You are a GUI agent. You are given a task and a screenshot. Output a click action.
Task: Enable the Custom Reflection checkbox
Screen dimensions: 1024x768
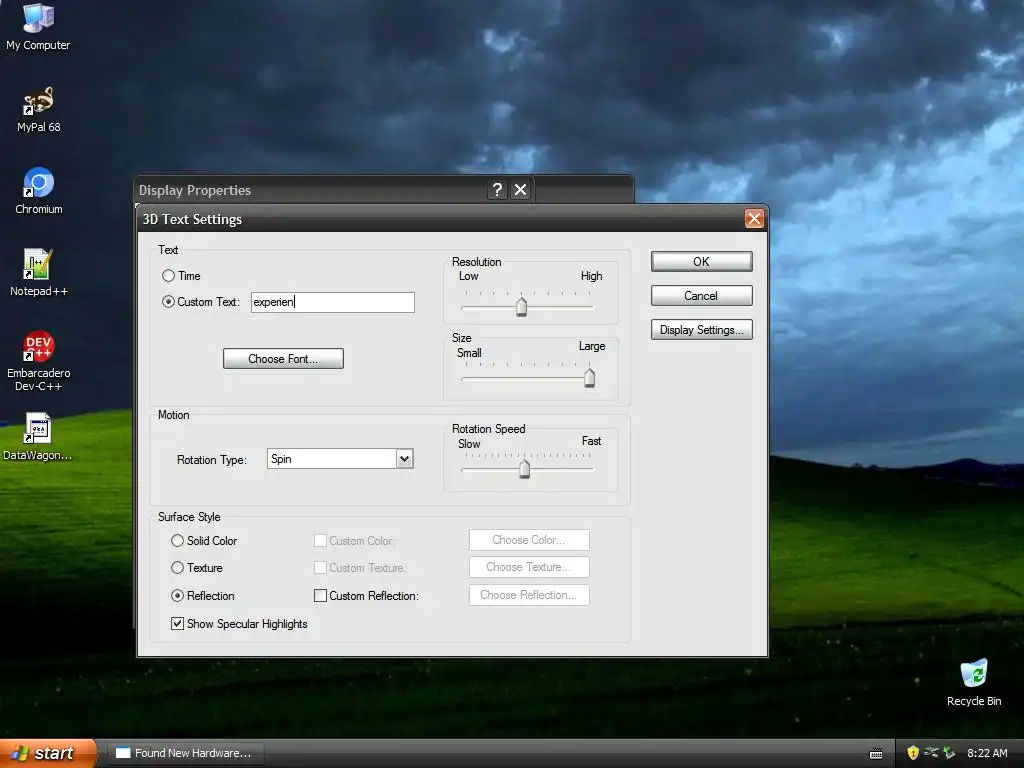pos(321,596)
